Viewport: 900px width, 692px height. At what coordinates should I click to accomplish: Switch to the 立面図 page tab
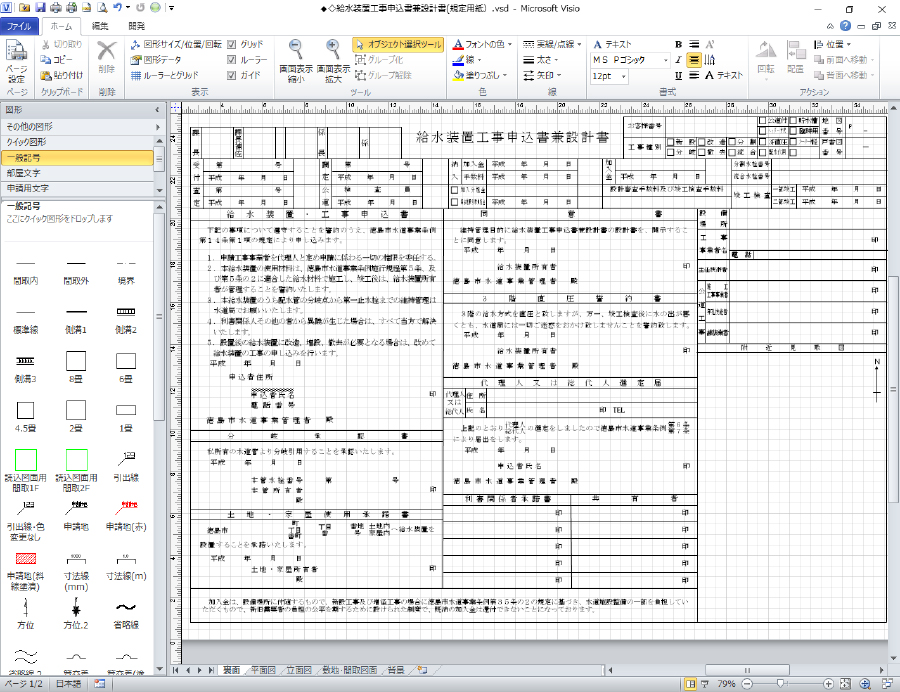(299, 670)
